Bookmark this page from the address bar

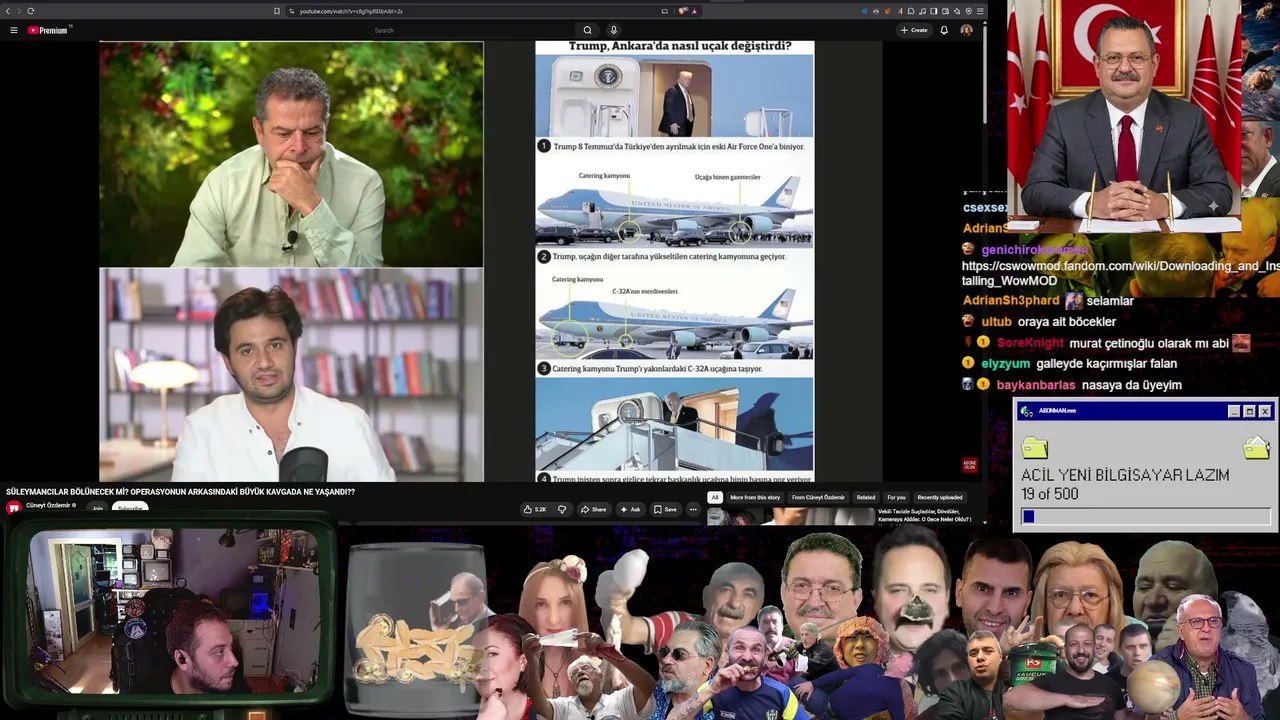(x=277, y=11)
